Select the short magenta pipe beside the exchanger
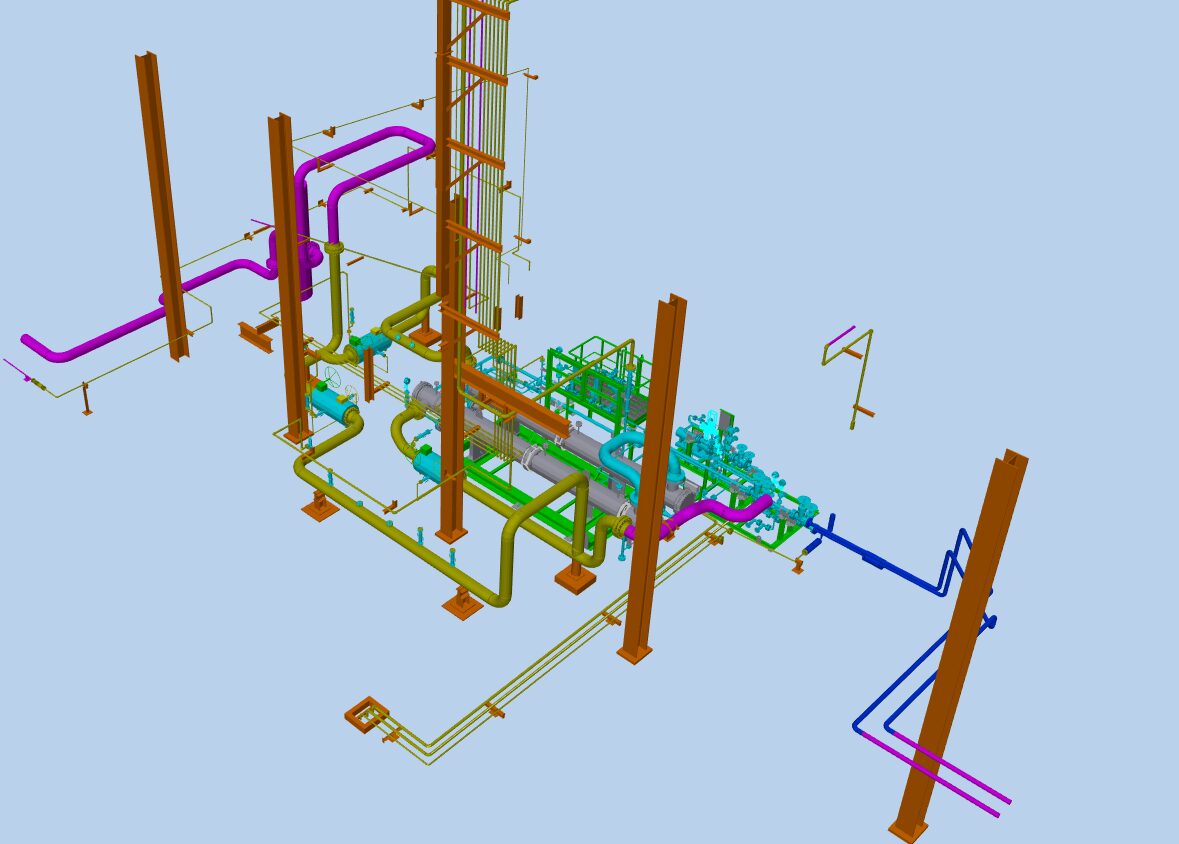 pyautogui.click(x=720, y=510)
